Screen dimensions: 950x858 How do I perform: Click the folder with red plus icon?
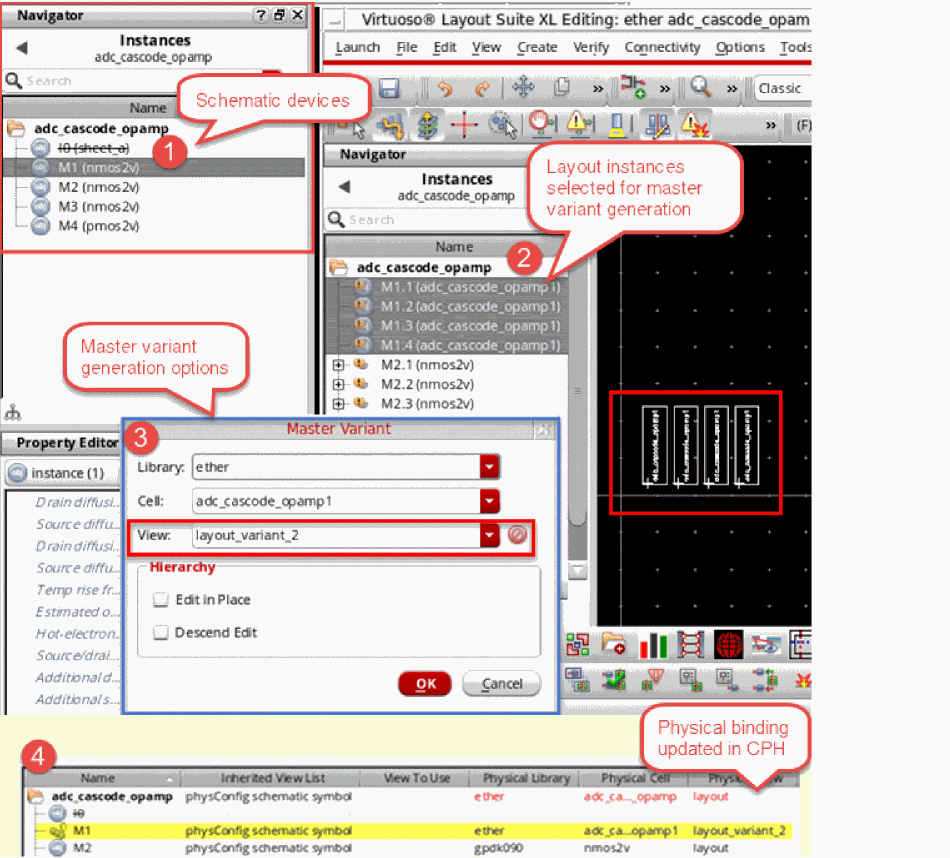click(x=613, y=644)
